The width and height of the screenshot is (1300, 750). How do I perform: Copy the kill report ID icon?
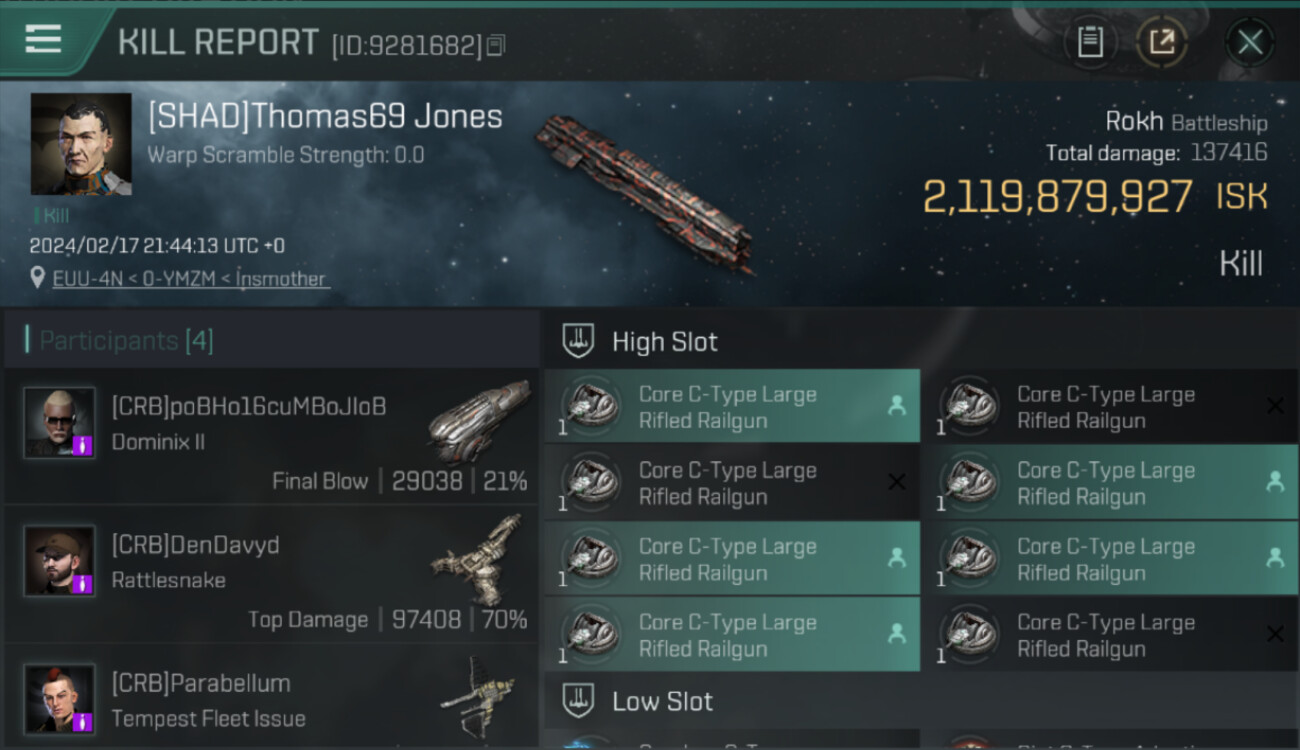tap(496, 45)
